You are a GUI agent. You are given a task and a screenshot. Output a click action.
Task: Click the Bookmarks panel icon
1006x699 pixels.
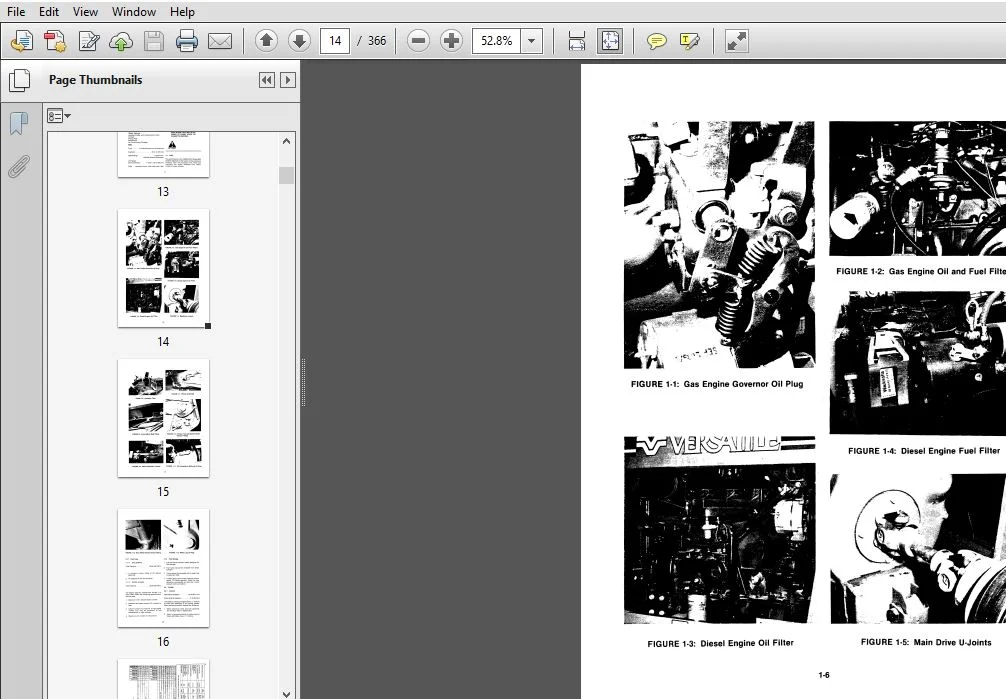[19, 123]
